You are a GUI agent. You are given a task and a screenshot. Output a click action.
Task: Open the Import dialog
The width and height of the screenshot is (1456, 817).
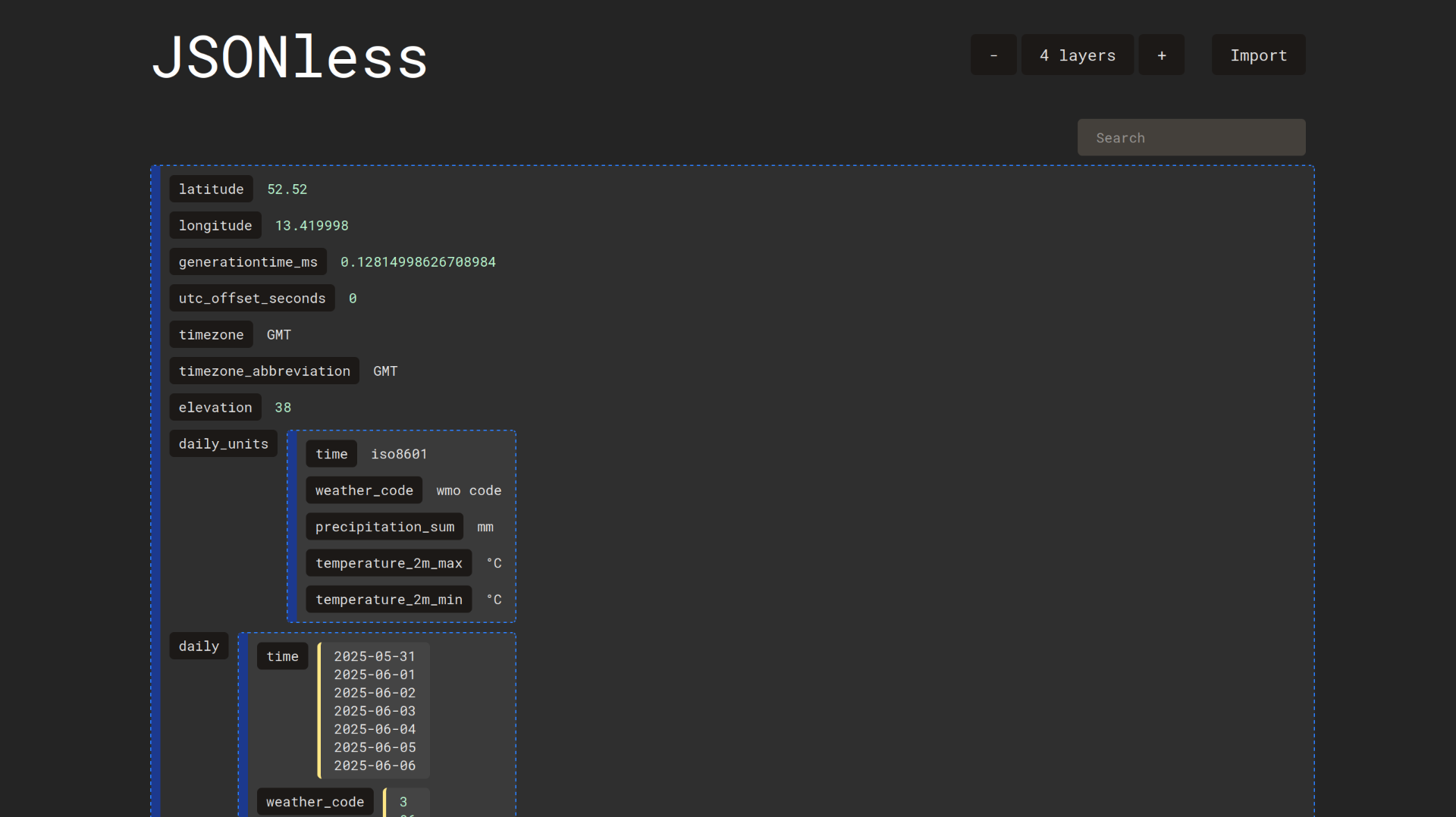[x=1258, y=55]
